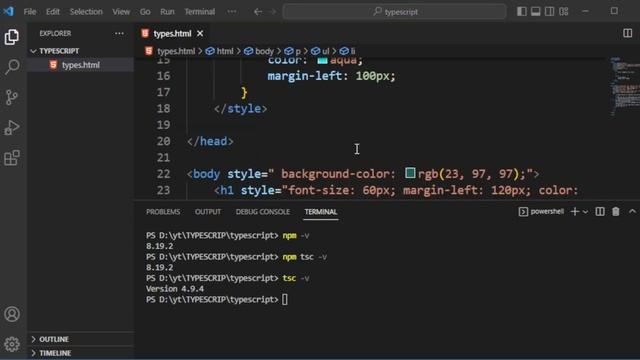The height and width of the screenshot is (360, 640).
Task: Click the typescript command center search box
Action: click(394, 12)
